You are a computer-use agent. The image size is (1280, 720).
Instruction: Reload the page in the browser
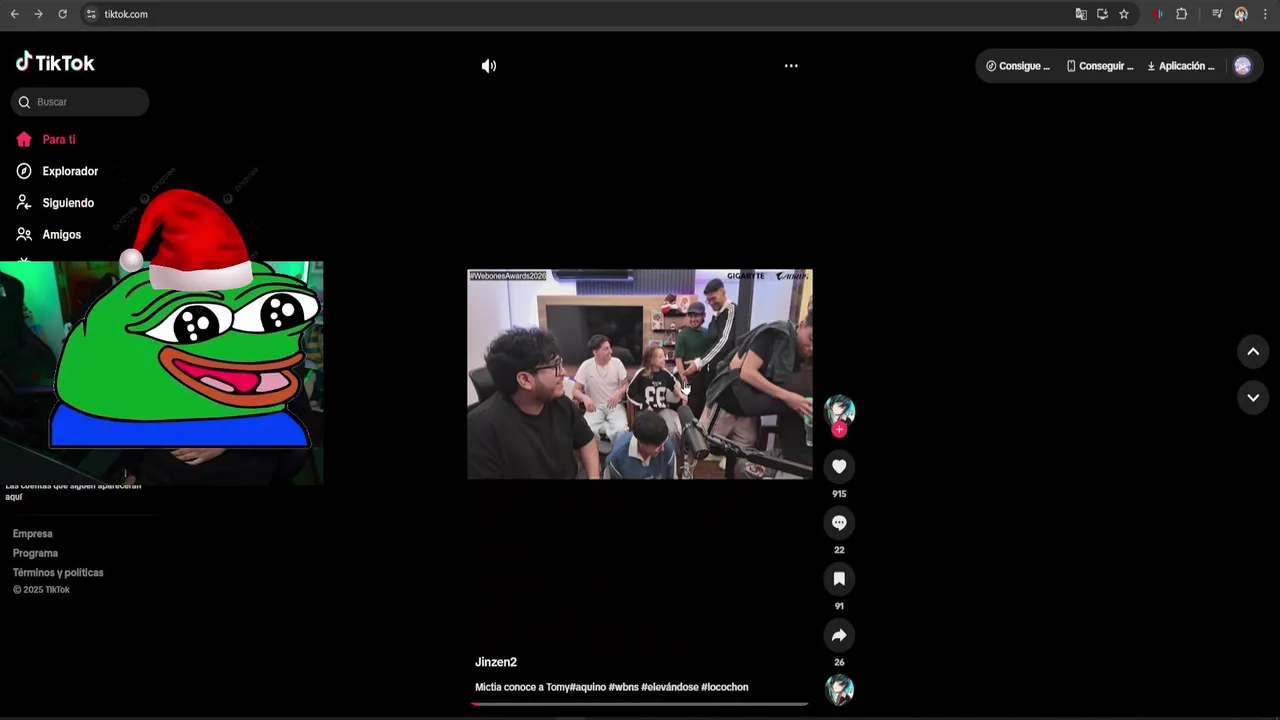click(x=62, y=14)
